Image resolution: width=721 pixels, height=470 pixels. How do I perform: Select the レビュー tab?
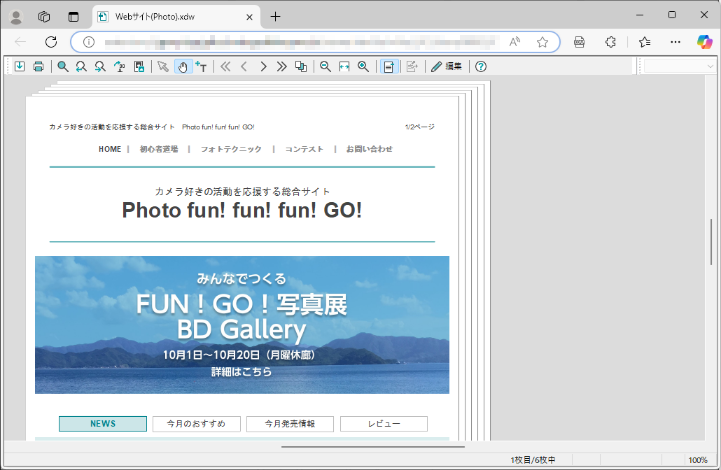(384, 424)
